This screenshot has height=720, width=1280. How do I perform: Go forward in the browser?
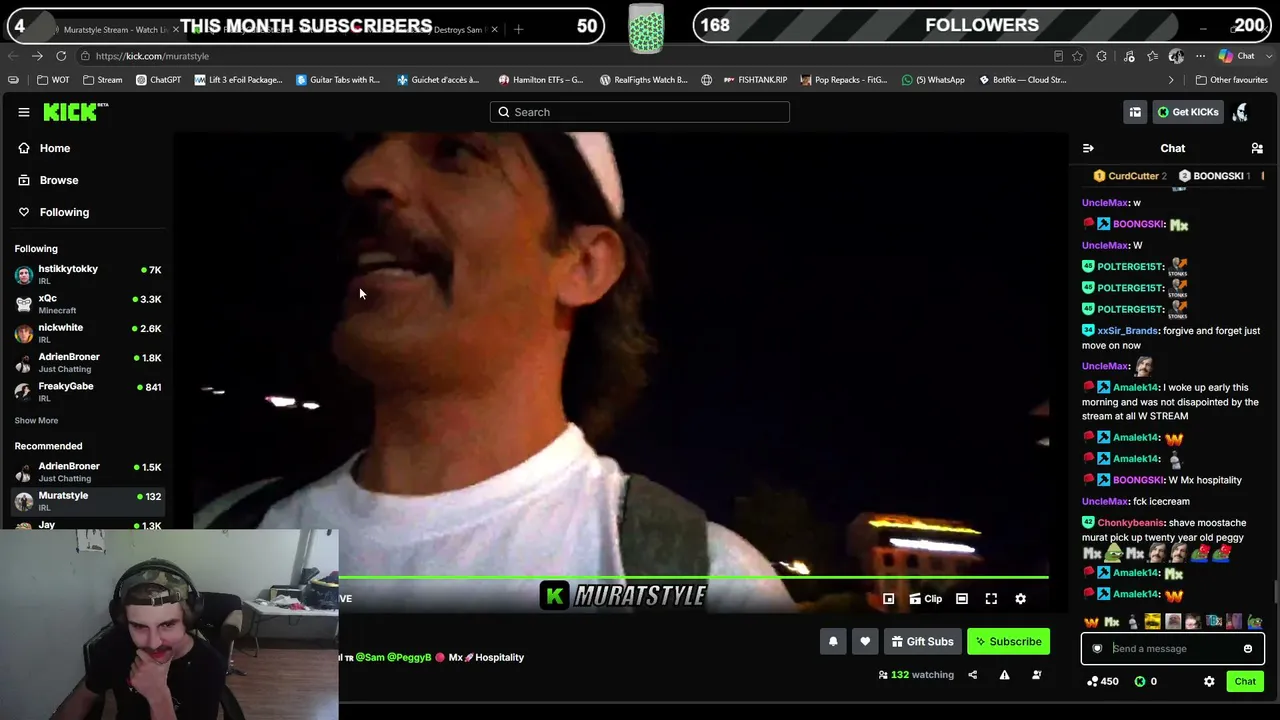(x=37, y=56)
